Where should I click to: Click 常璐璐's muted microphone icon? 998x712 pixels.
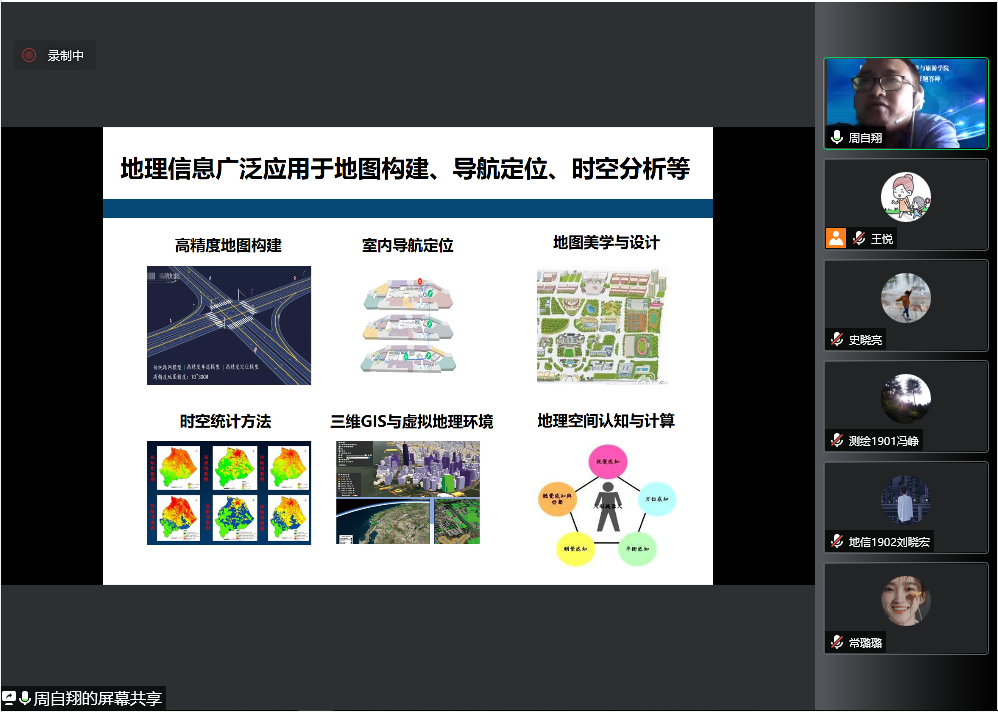837,642
